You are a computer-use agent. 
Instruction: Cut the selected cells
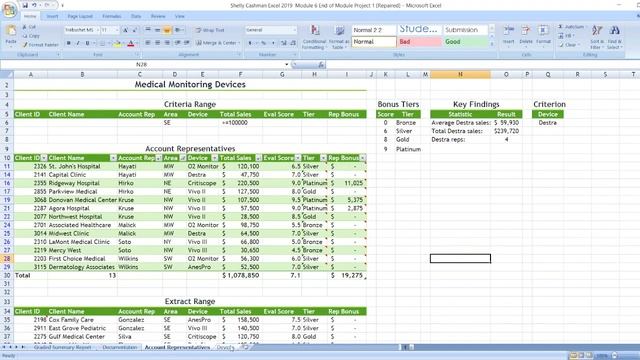pyautogui.click(x=29, y=27)
